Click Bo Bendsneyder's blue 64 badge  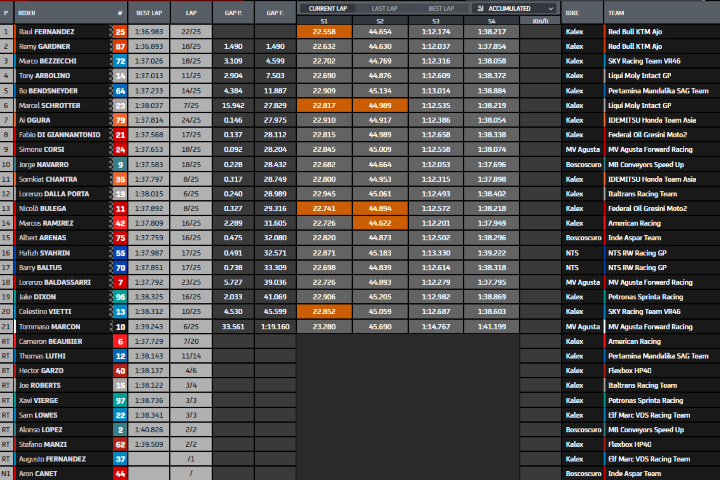click(x=120, y=88)
